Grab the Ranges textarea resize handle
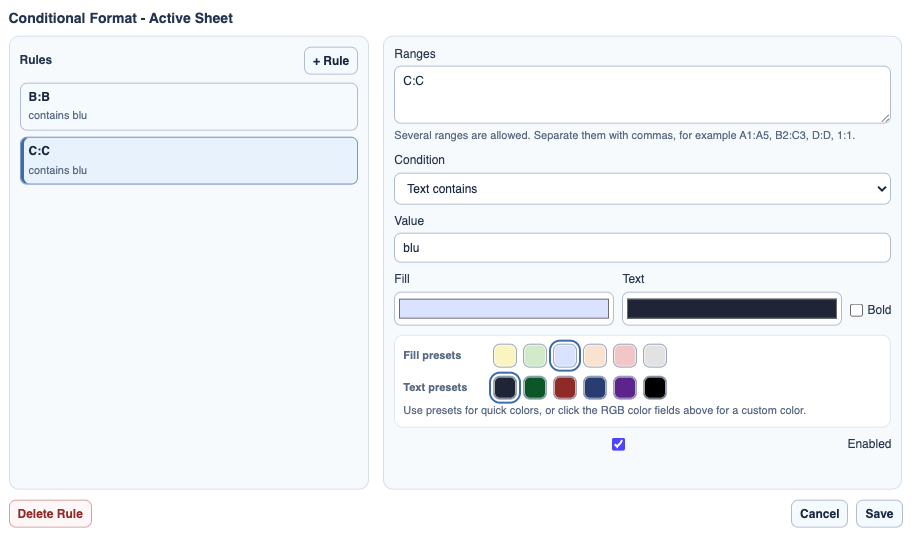The width and height of the screenshot is (912, 537). [885, 118]
